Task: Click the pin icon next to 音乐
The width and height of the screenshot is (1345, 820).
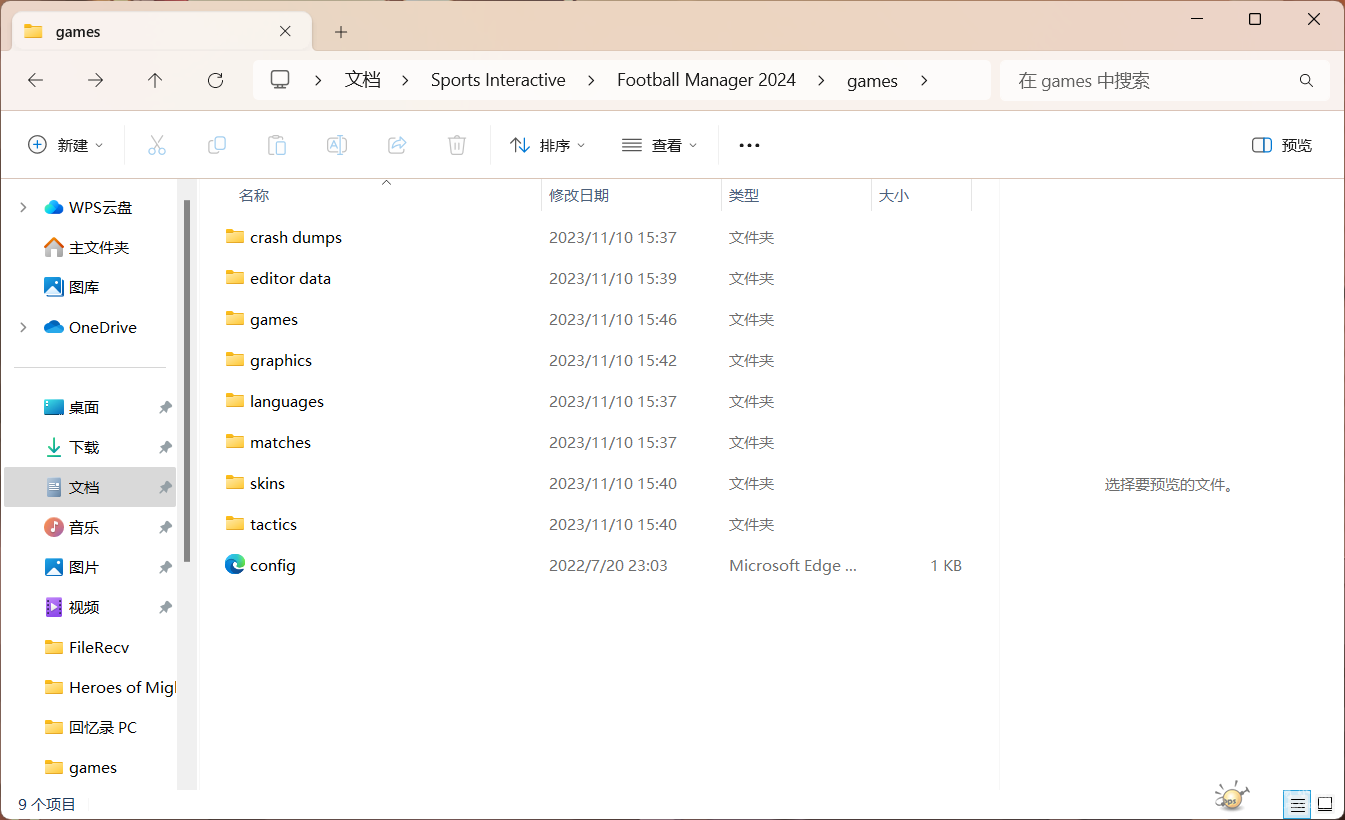Action: [165, 527]
